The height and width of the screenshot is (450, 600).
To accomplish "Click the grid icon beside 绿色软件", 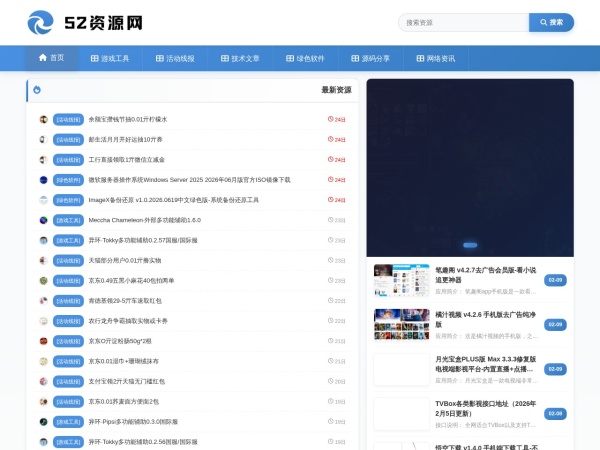I will [x=290, y=58].
